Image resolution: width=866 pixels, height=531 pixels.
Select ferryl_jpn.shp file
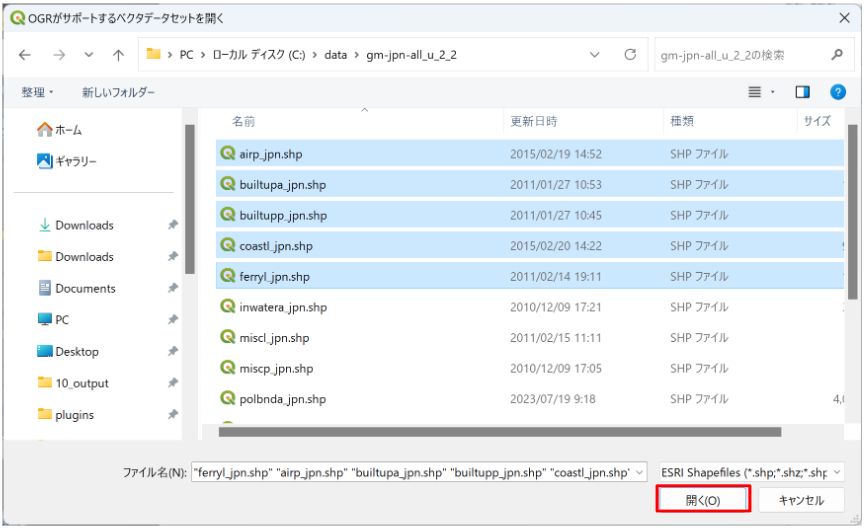click(x=529, y=277)
